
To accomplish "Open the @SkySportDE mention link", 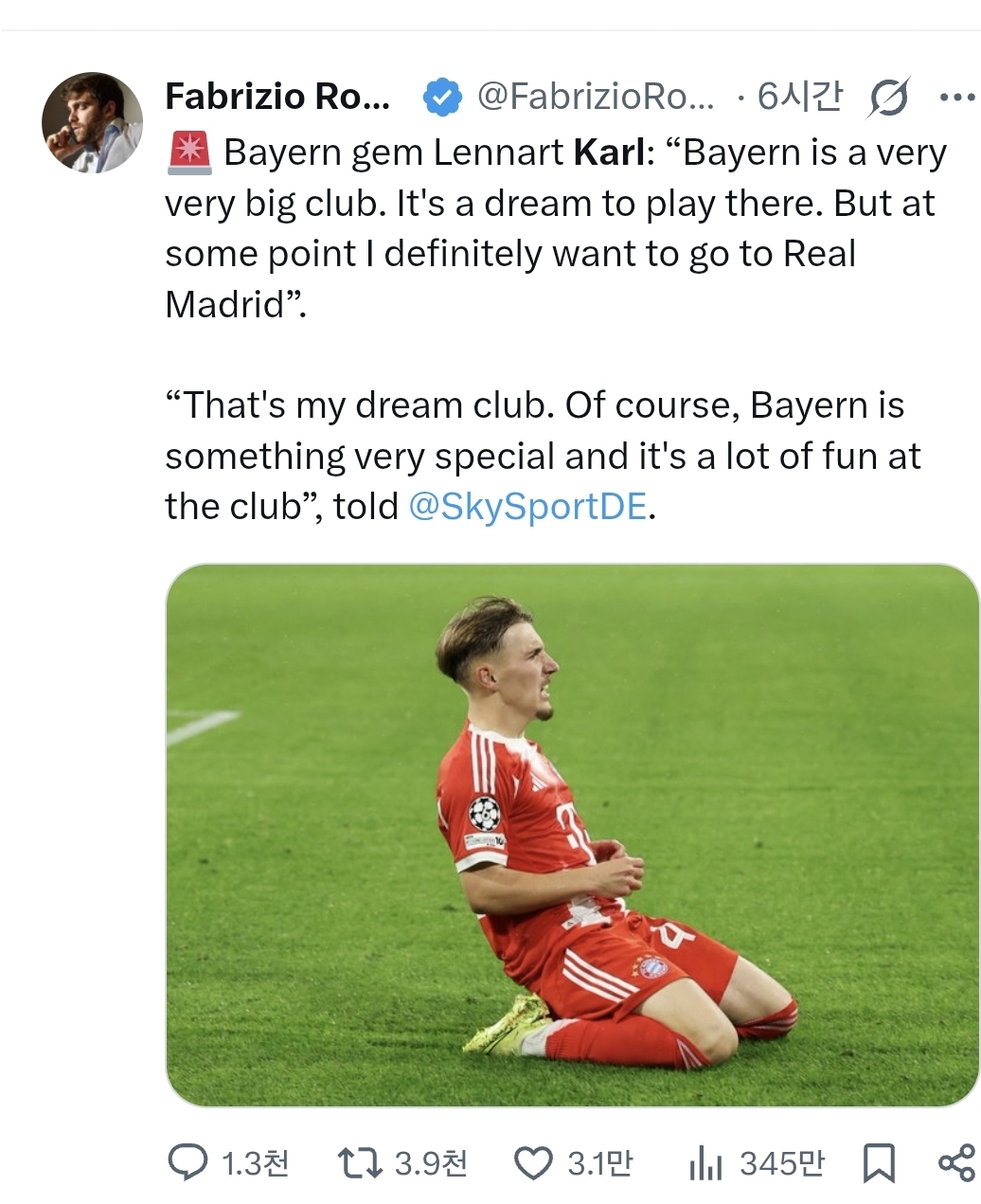I will tap(527, 507).
